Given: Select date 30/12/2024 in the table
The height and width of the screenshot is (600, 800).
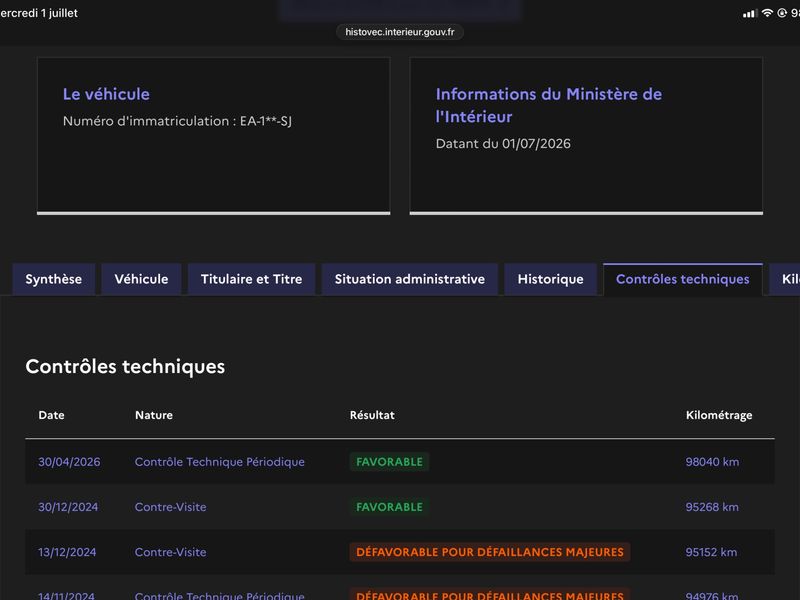Looking at the screenshot, I should [68, 507].
